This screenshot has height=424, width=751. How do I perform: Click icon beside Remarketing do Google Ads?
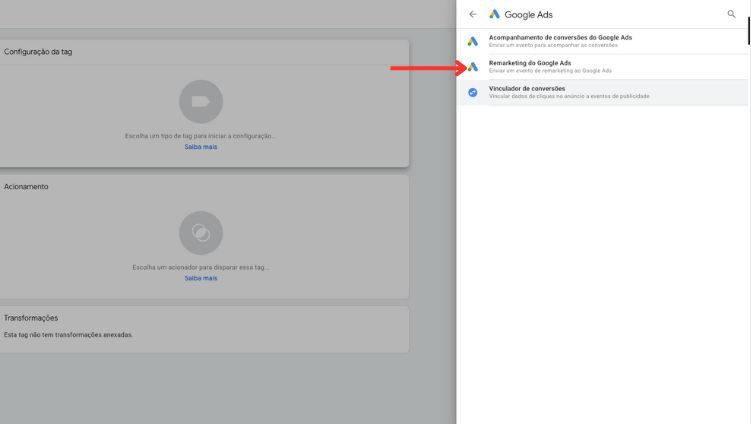coord(473,67)
